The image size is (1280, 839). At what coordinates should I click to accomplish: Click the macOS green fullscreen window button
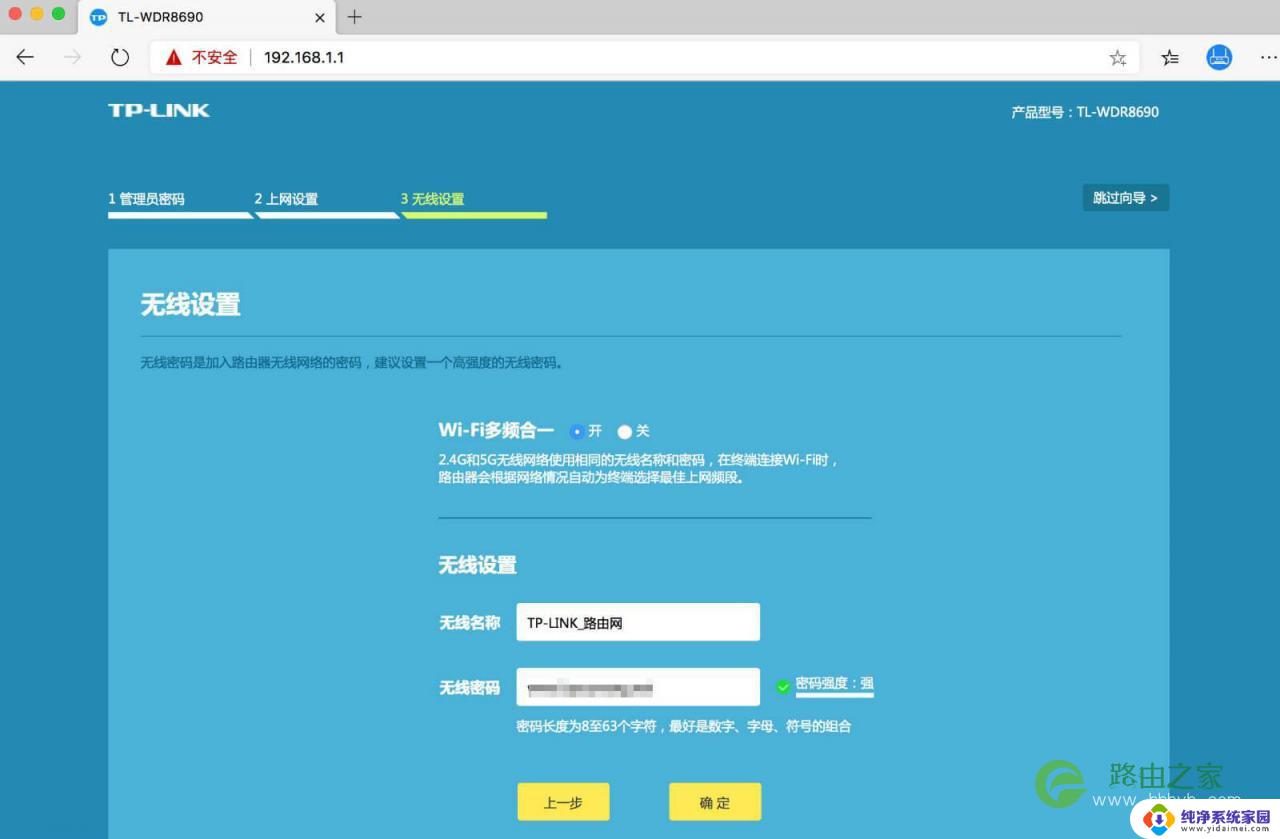pyautogui.click(x=58, y=14)
